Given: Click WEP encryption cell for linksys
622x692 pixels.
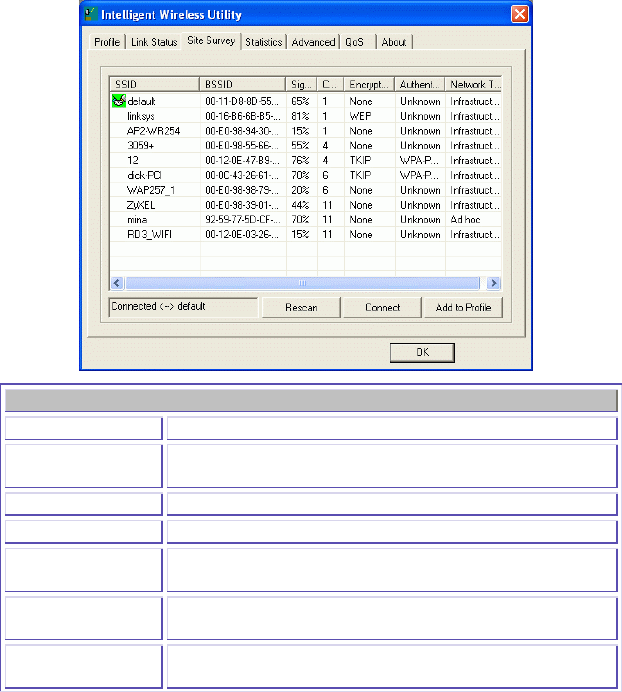Looking at the screenshot, I should [360, 116].
